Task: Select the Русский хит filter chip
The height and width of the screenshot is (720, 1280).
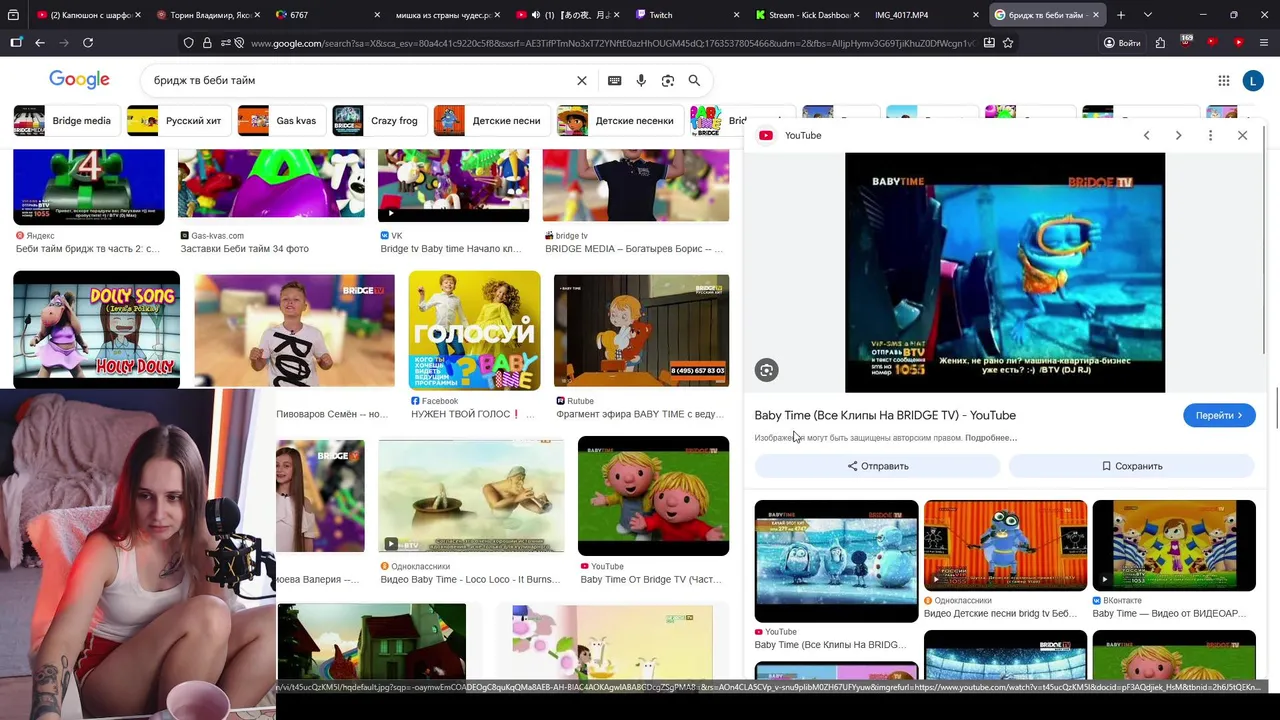Action: pos(179,121)
